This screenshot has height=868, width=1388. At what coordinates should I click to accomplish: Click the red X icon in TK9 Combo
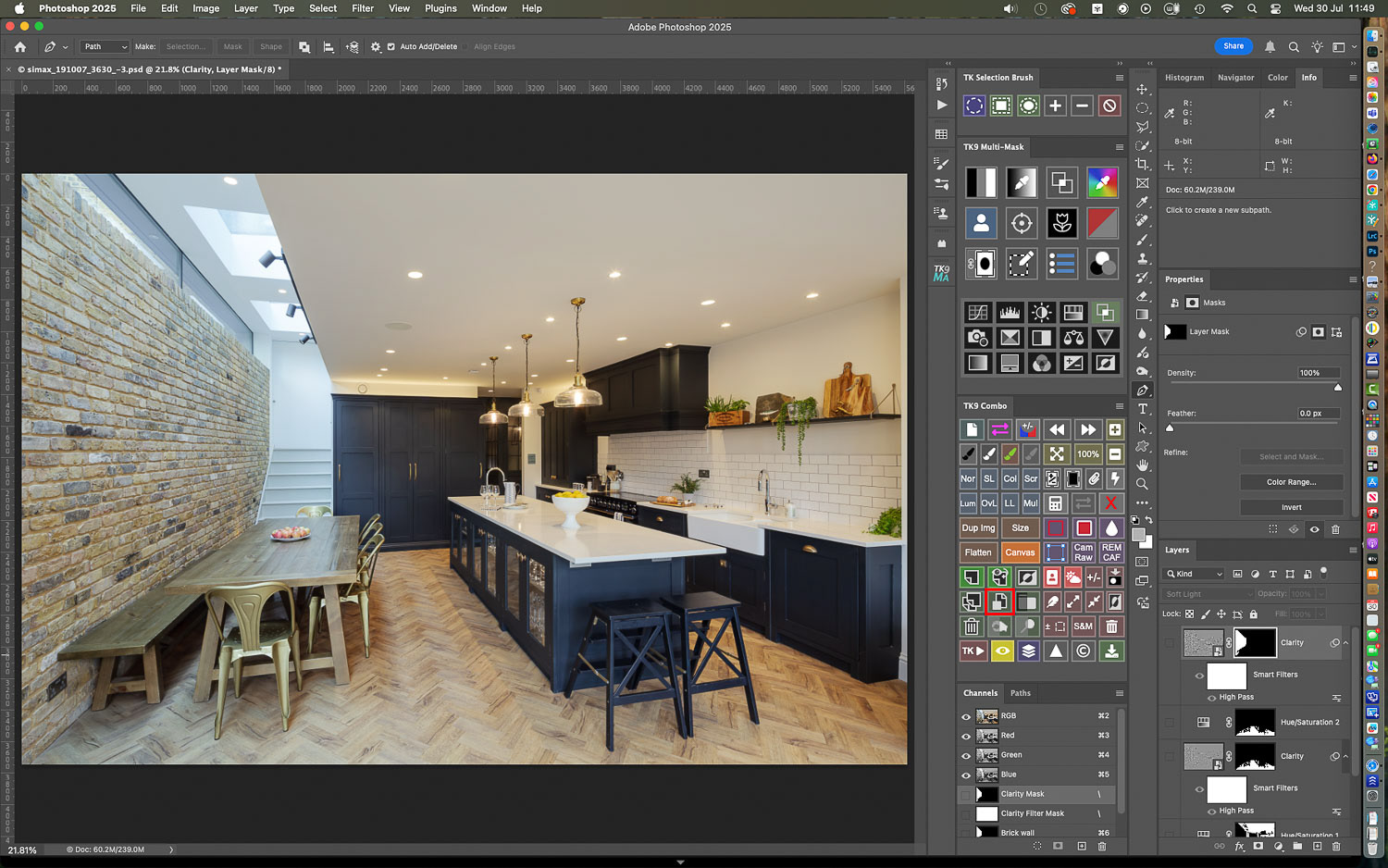point(1110,503)
